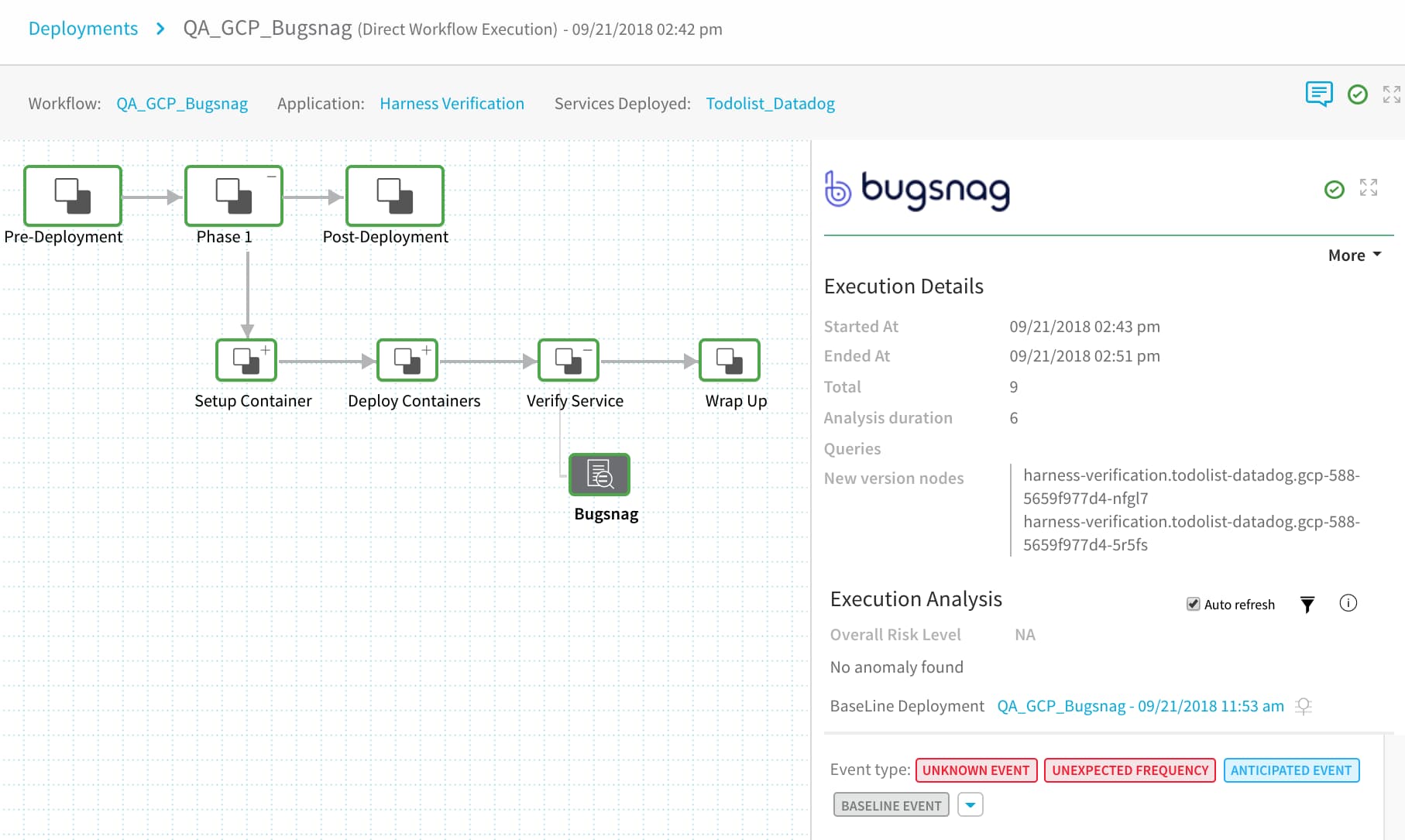Image resolution: width=1405 pixels, height=840 pixels.
Task: Open the comments icon in header
Action: (x=1319, y=94)
